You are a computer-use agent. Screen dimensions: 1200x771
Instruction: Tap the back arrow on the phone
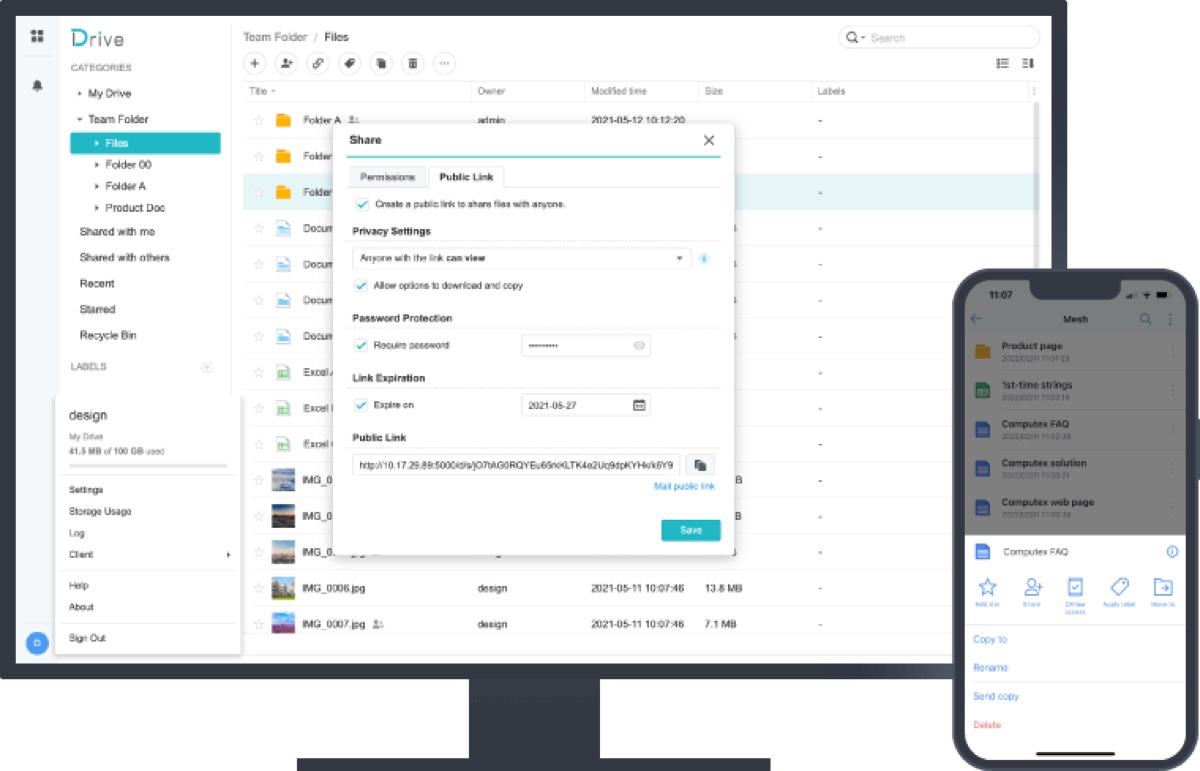[x=977, y=319]
